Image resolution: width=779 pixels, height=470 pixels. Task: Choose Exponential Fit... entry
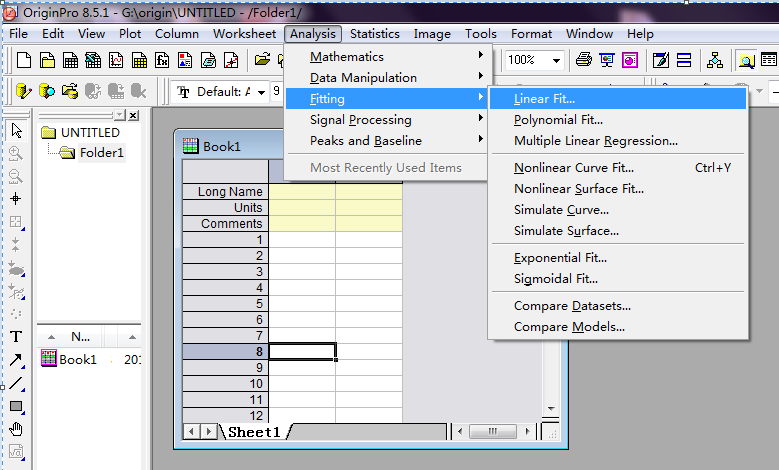pos(618,258)
